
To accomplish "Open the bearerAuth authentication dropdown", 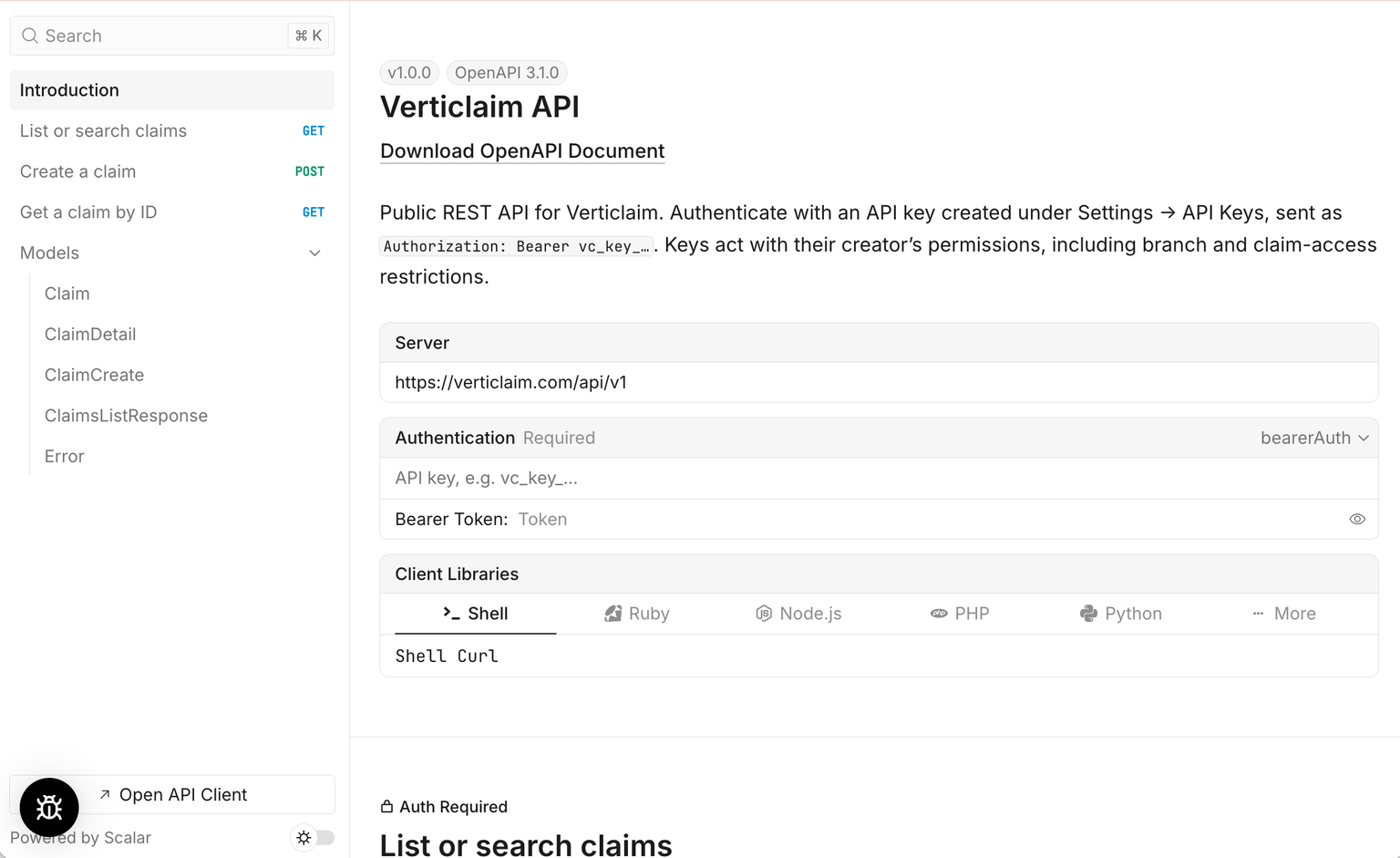I will tap(1314, 438).
